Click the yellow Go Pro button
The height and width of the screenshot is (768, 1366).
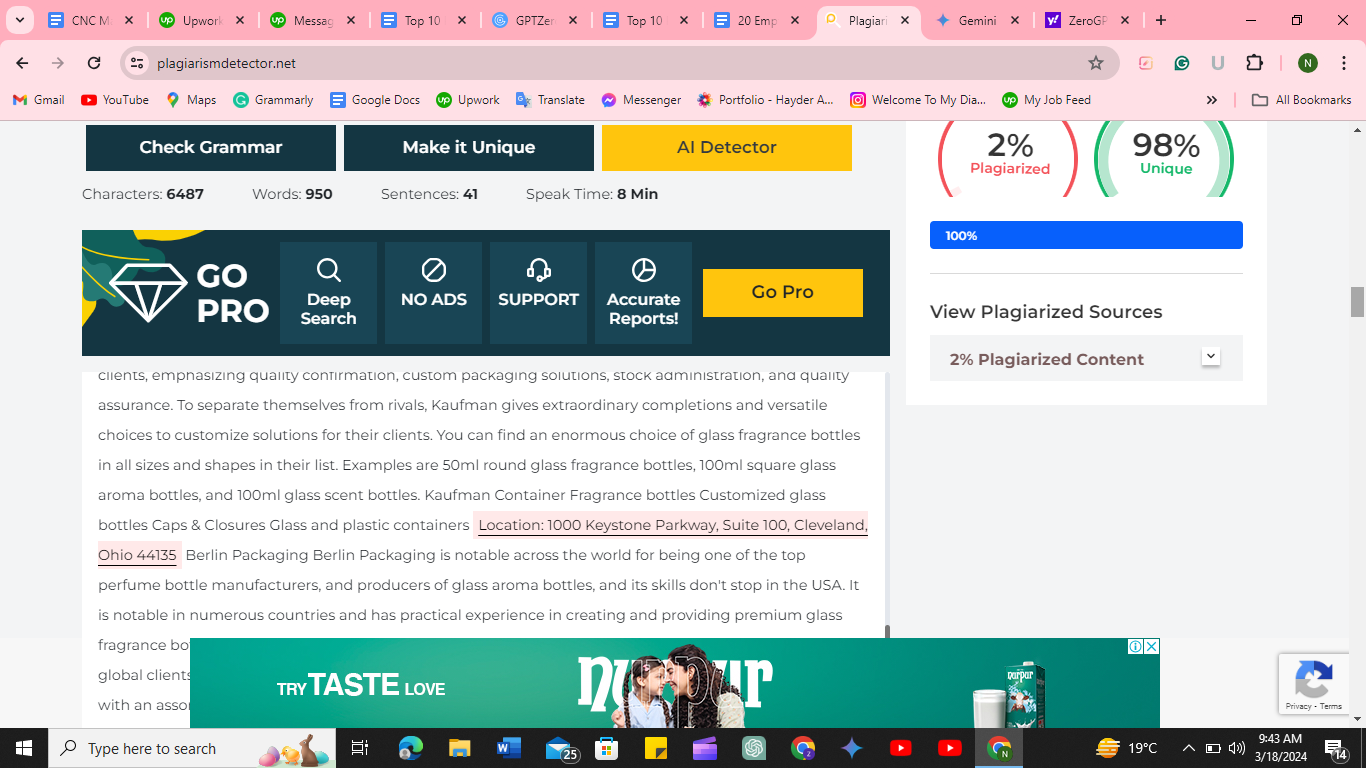coord(783,292)
